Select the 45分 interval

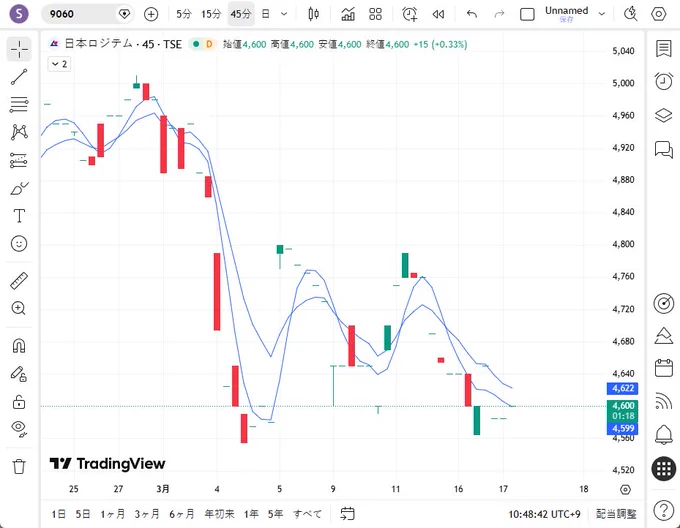point(241,14)
